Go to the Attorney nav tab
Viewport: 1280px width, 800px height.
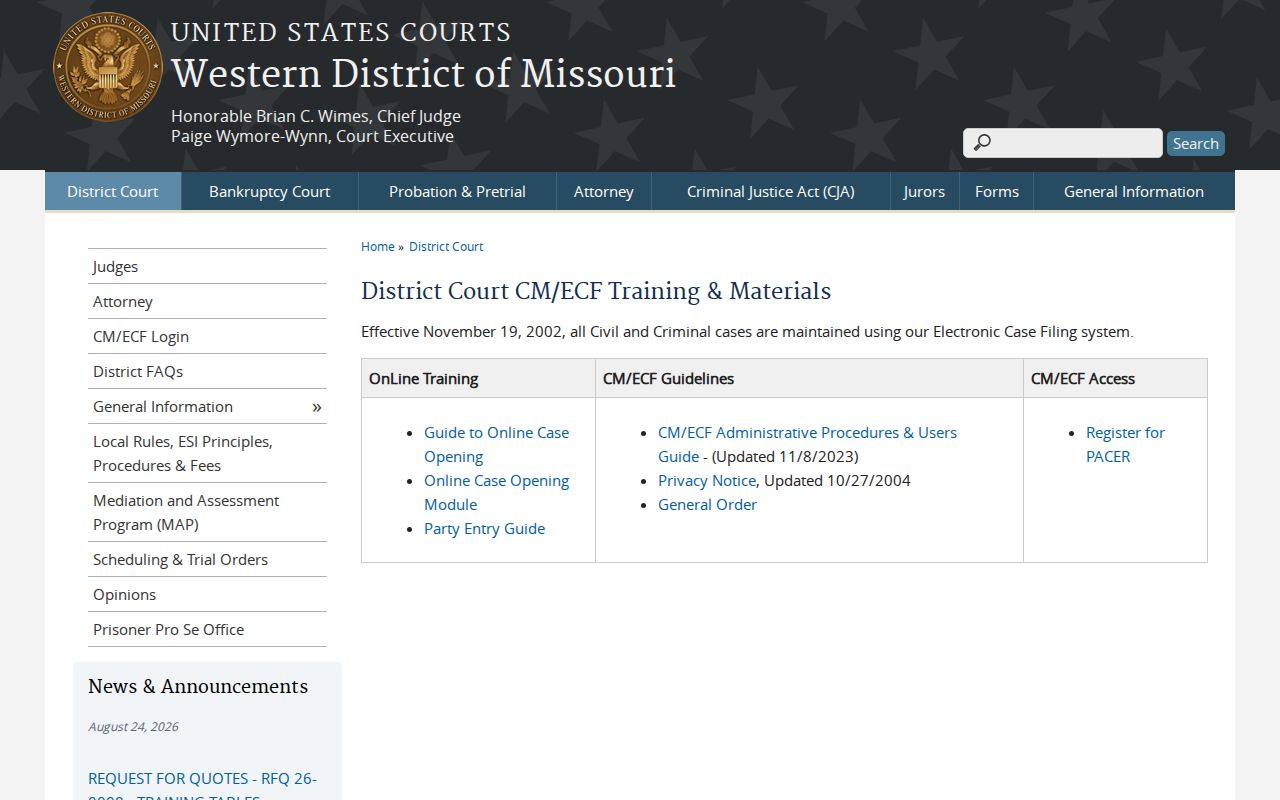604,191
